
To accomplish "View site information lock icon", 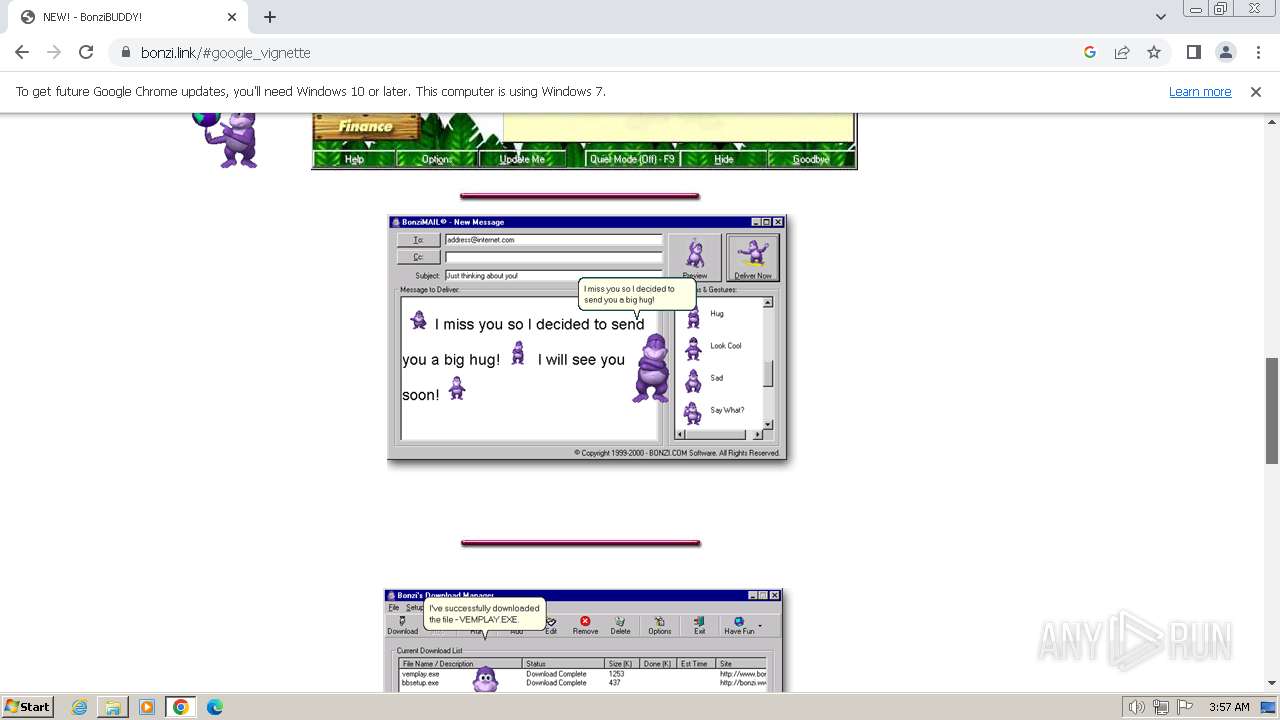I will coord(125,52).
